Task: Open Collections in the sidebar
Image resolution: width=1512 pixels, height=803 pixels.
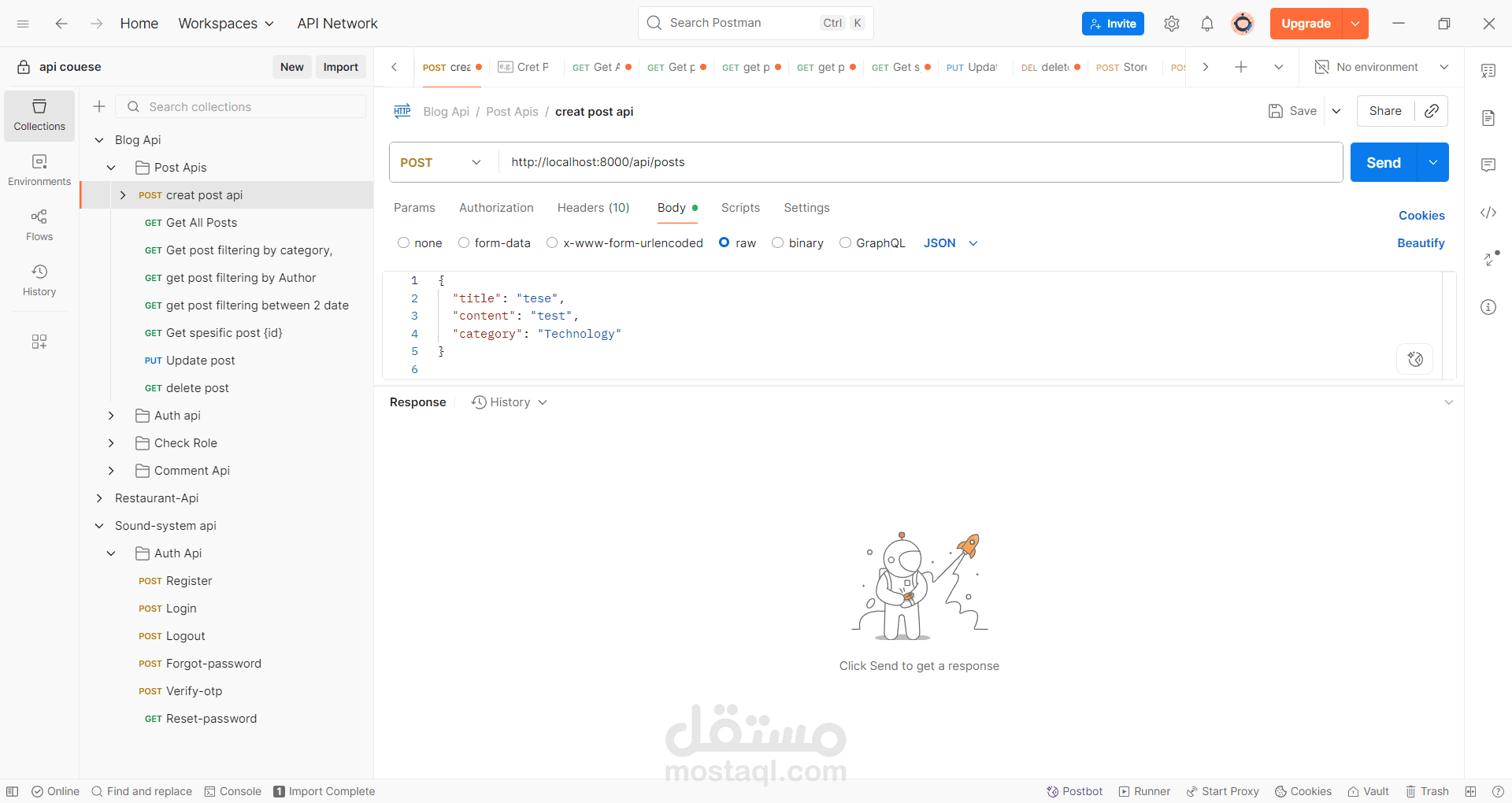Action: [x=39, y=116]
